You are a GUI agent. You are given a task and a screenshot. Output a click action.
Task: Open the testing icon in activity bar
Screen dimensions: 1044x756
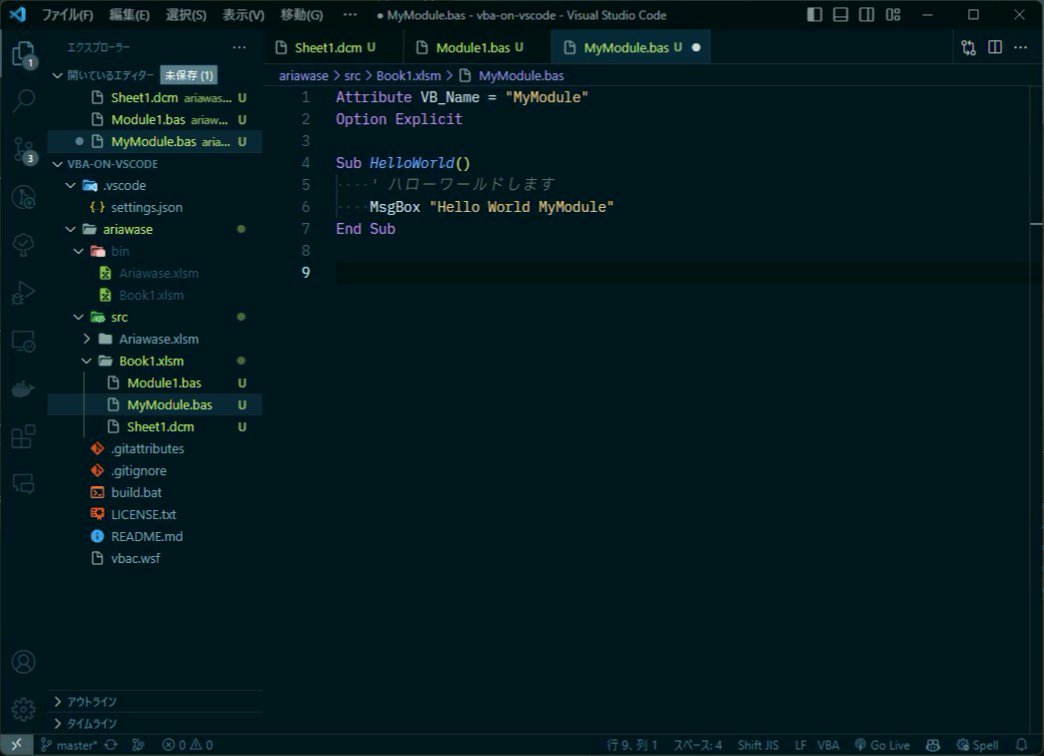(x=23, y=245)
